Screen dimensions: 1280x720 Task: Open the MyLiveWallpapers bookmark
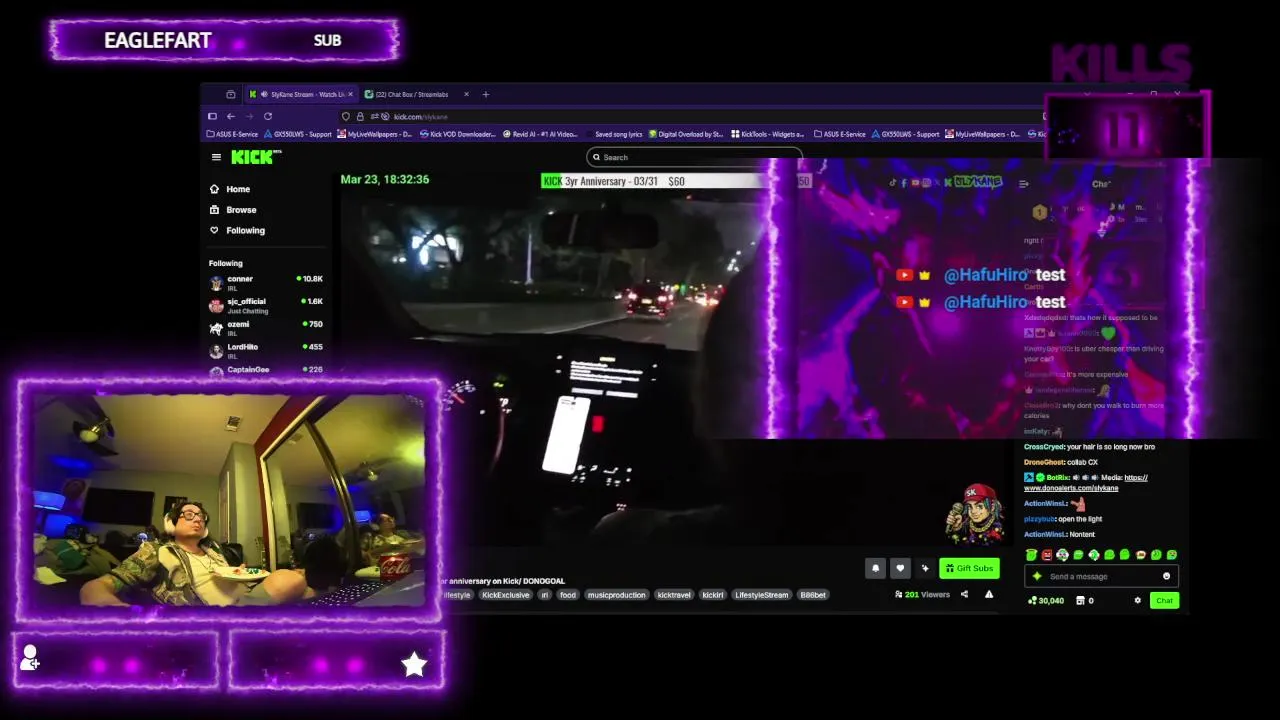tap(375, 134)
